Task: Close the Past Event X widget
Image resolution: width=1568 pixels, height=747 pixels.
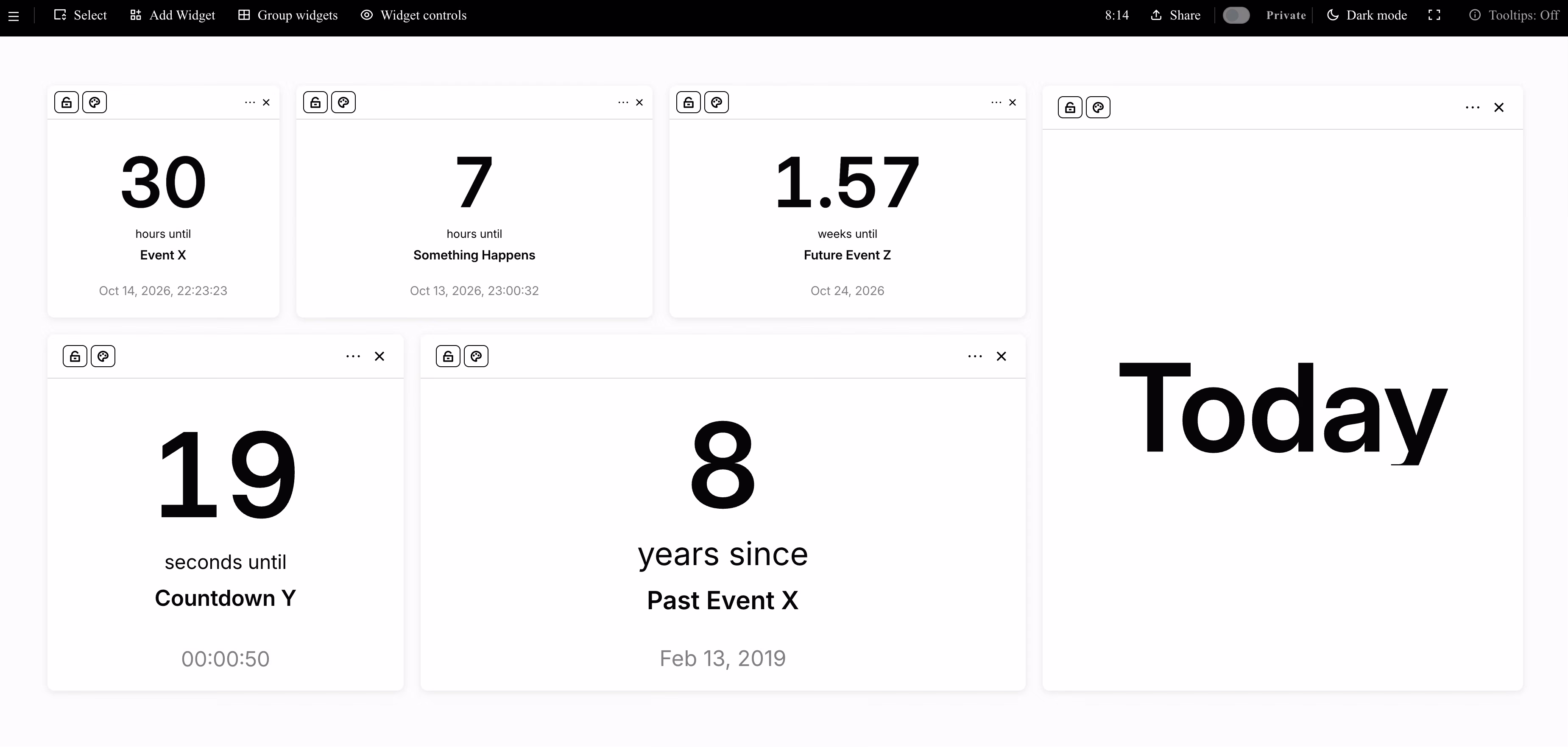Action: click(1001, 356)
